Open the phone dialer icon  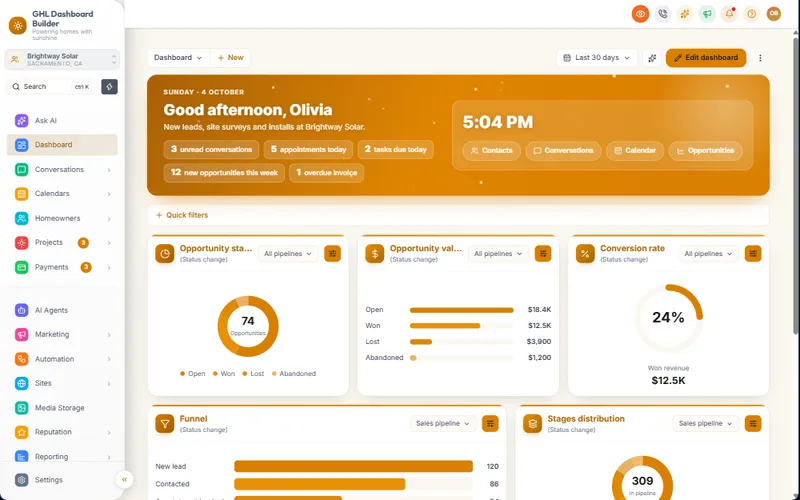[662, 14]
